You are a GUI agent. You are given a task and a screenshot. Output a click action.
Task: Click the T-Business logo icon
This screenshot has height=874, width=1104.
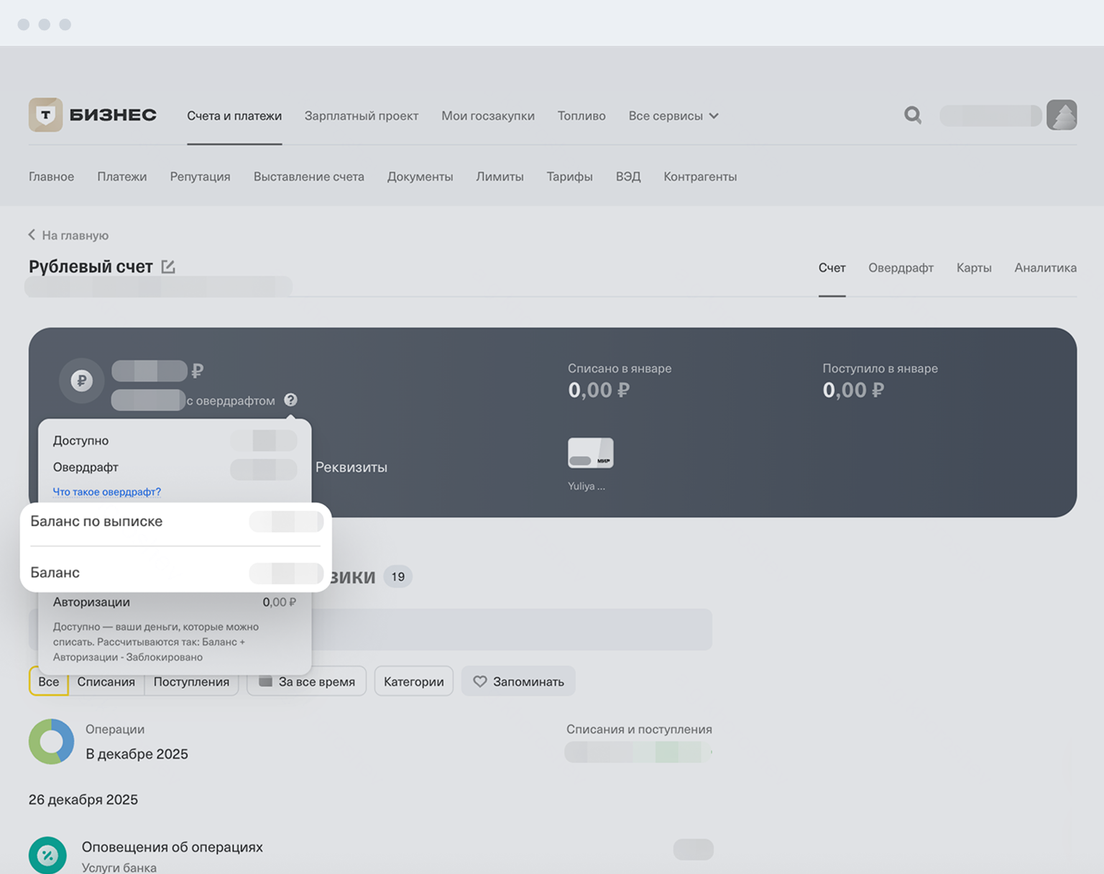pyautogui.click(x=45, y=115)
